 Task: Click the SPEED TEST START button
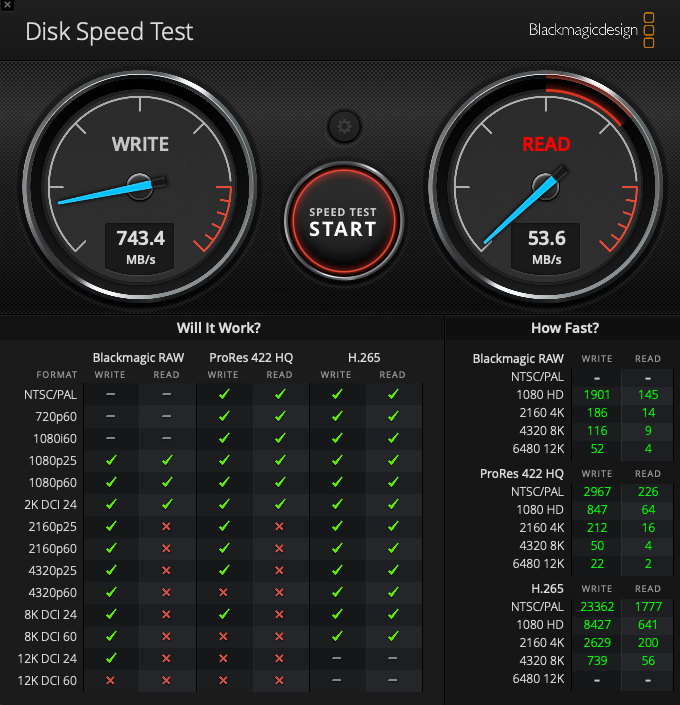pyautogui.click(x=344, y=221)
